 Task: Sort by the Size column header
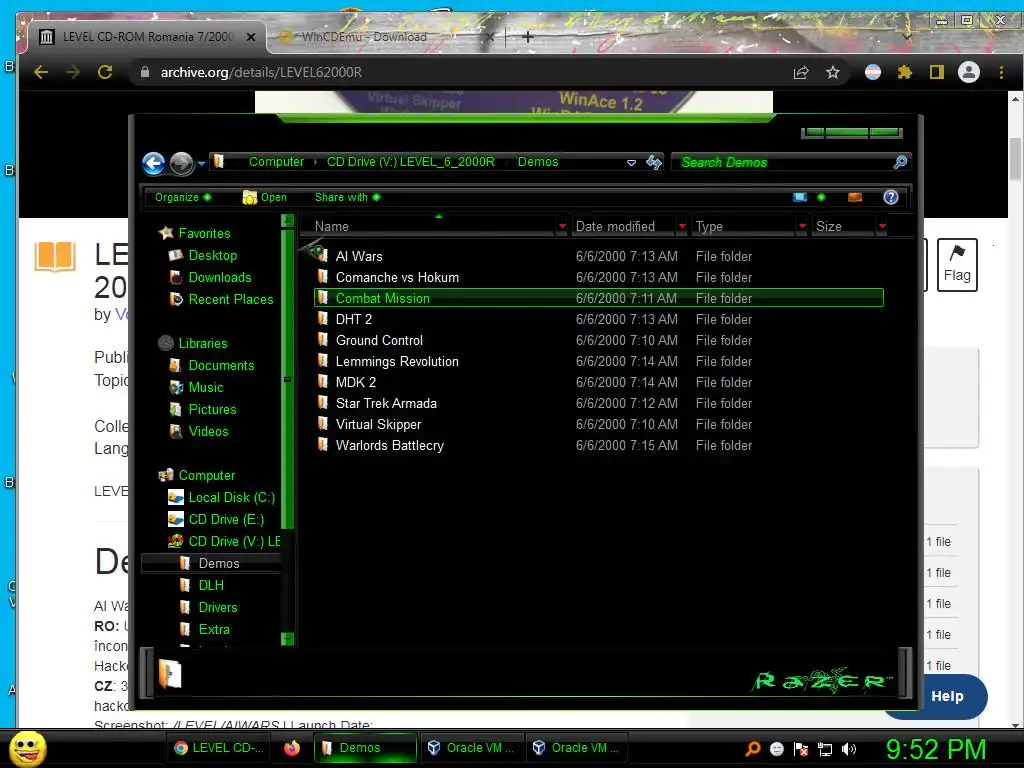point(844,226)
